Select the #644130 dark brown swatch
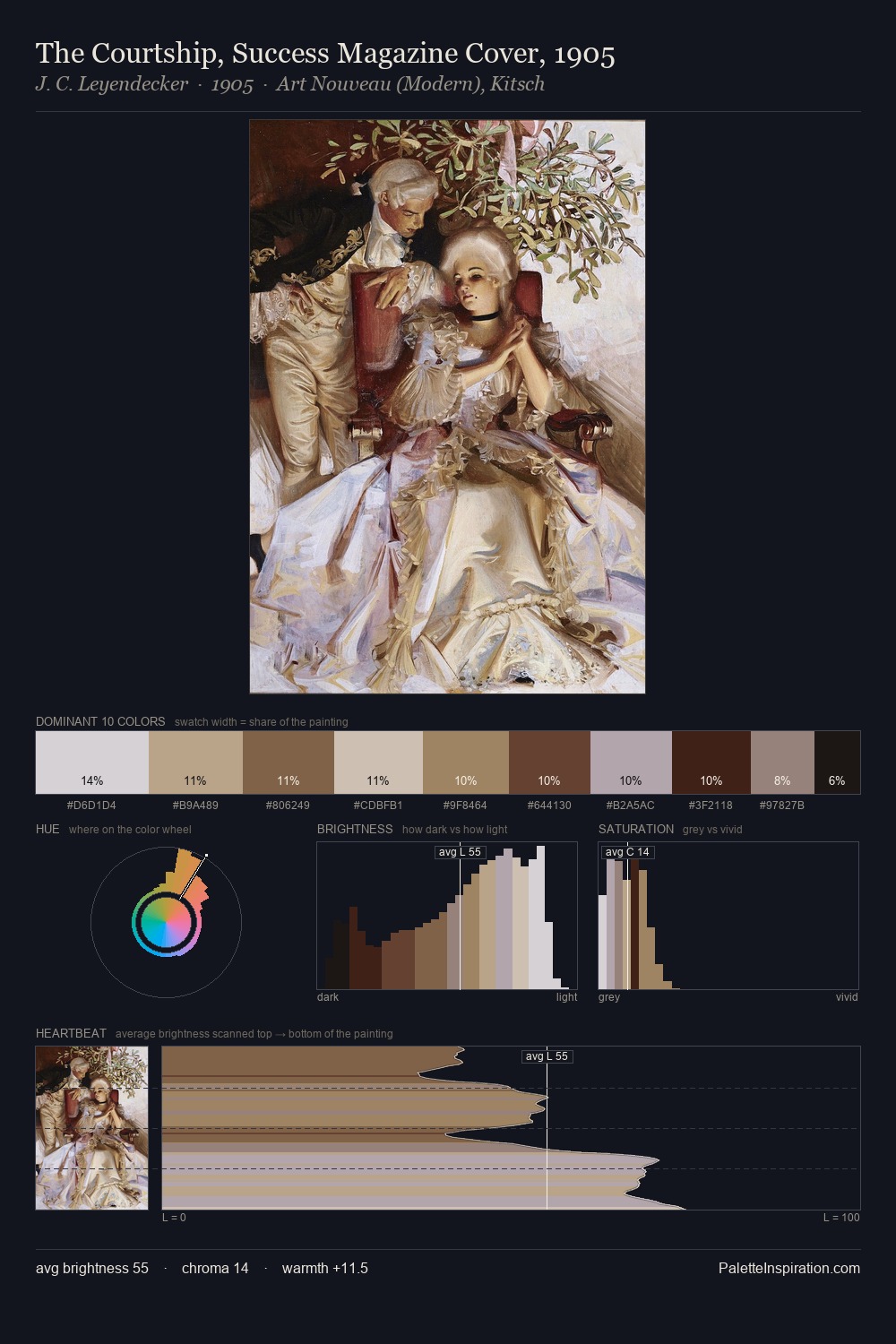The height and width of the screenshot is (1344, 896). tap(549, 762)
